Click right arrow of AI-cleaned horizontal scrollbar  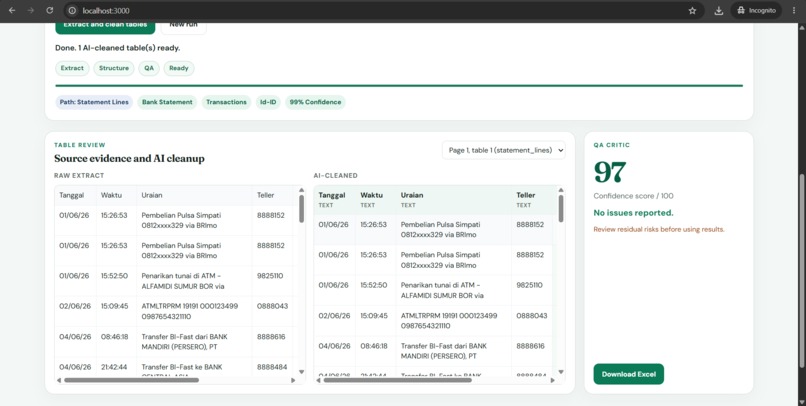[x=553, y=380]
